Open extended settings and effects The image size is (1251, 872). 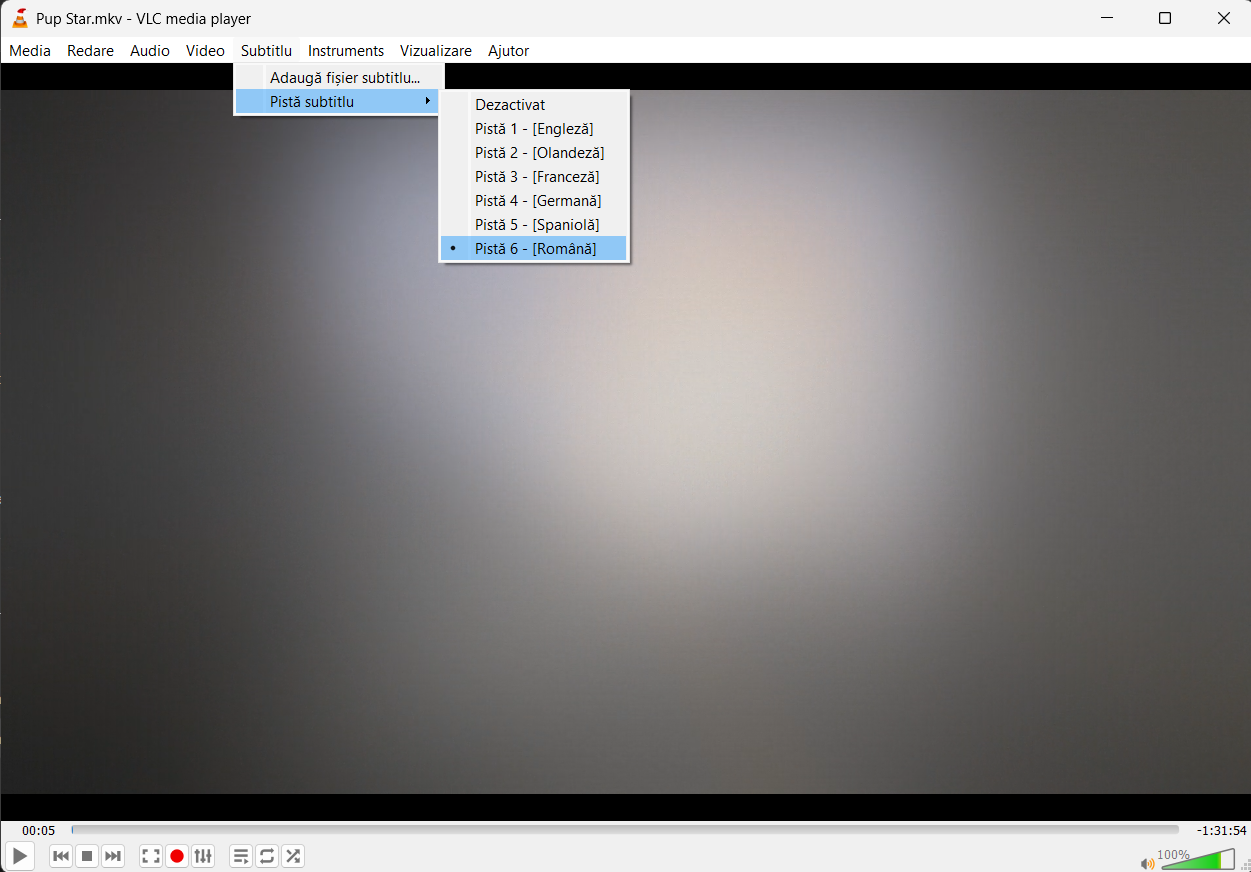click(203, 856)
